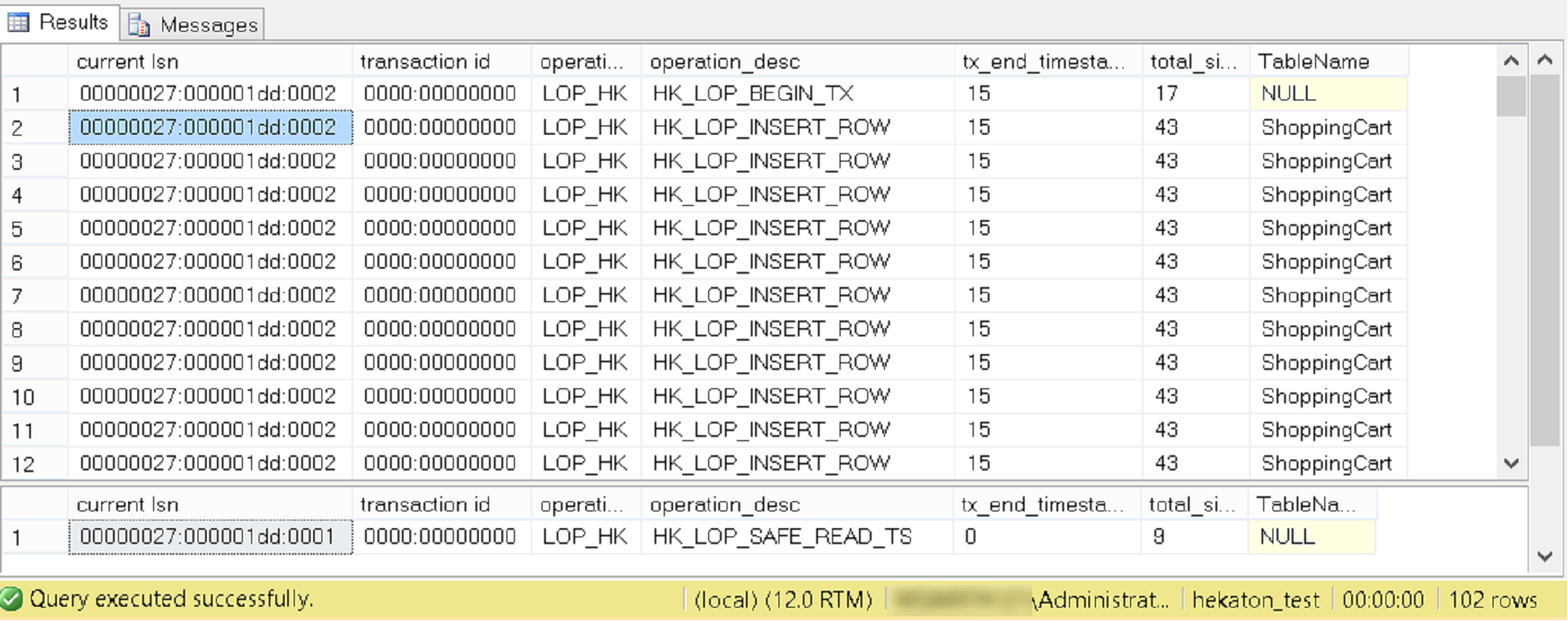Click down arrow of top grid scrollbar
This screenshot has width=1568, height=621.
1511,464
